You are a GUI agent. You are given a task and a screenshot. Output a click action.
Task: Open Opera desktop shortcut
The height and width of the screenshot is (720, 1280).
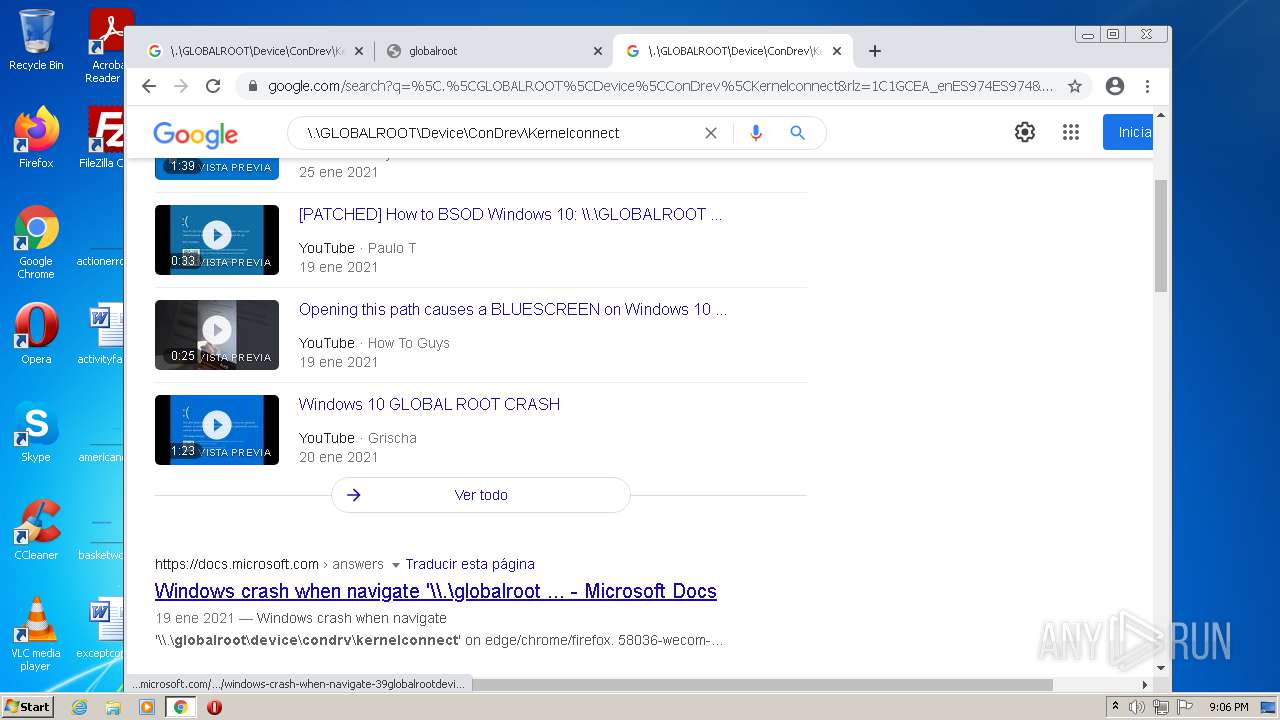36,334
